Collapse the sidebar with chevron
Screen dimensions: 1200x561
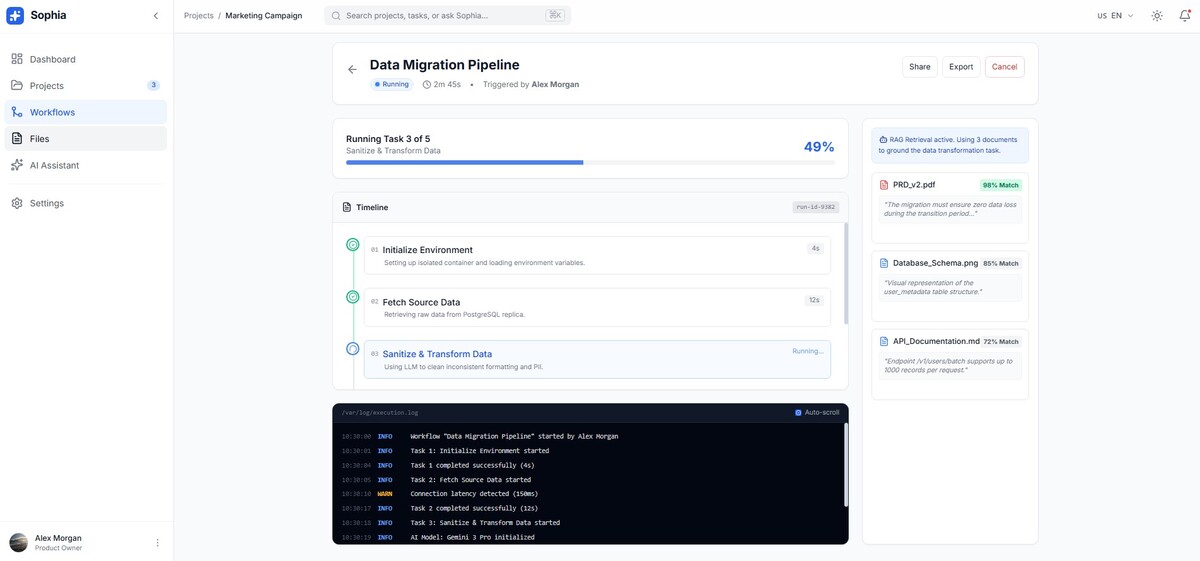(155, 16)
